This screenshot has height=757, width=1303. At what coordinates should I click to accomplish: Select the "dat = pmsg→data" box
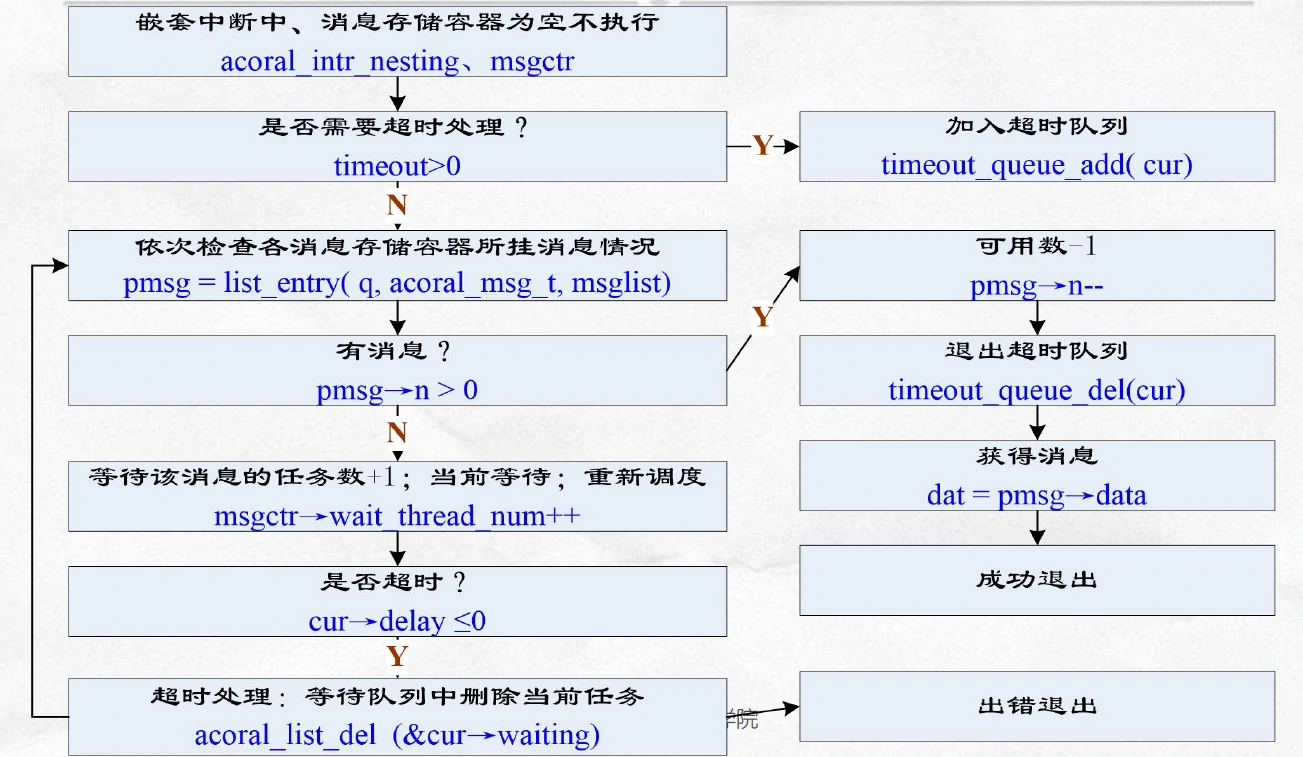(1037, 475)
